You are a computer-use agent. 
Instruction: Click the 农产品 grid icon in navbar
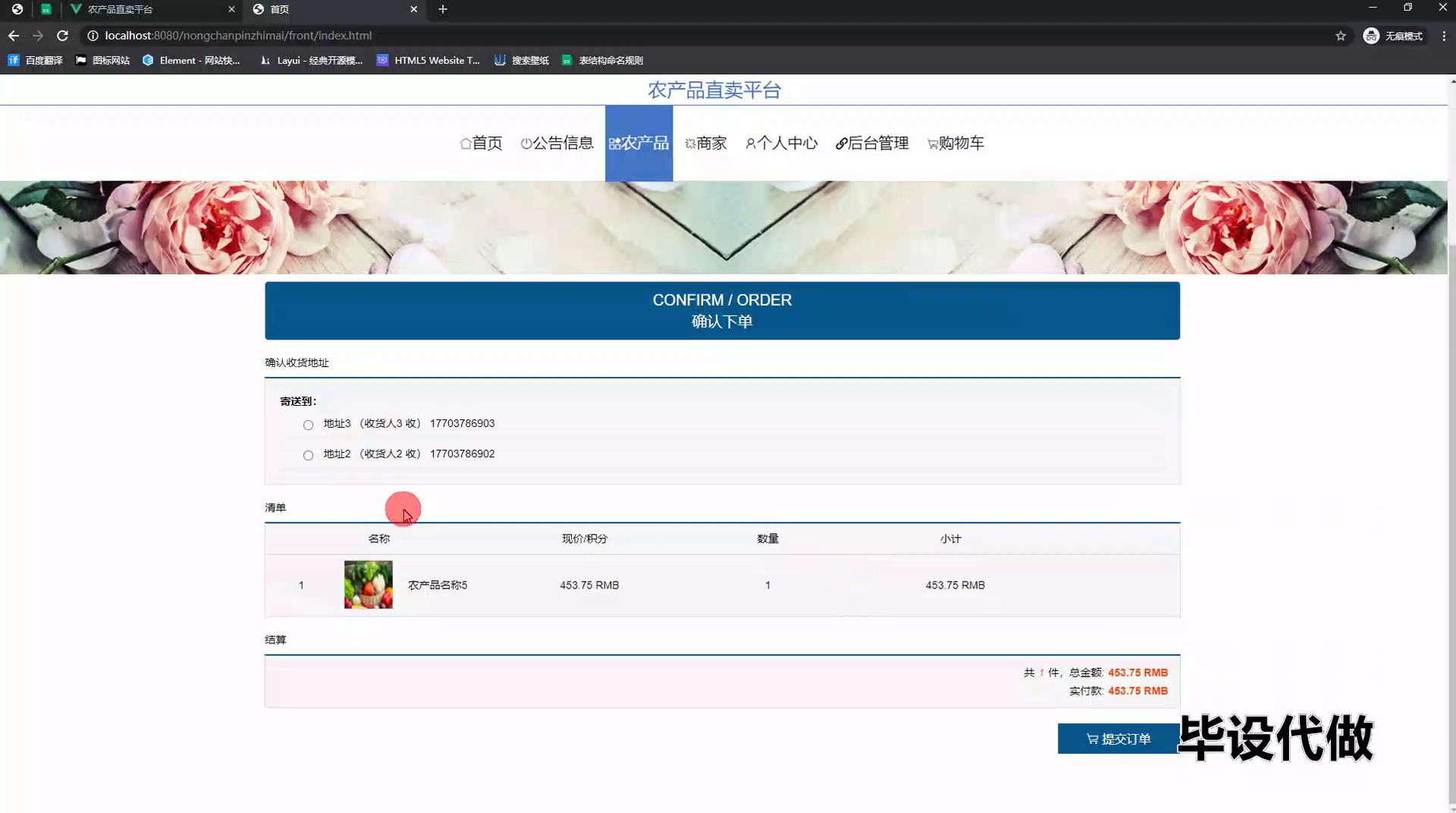coord(616,143)
